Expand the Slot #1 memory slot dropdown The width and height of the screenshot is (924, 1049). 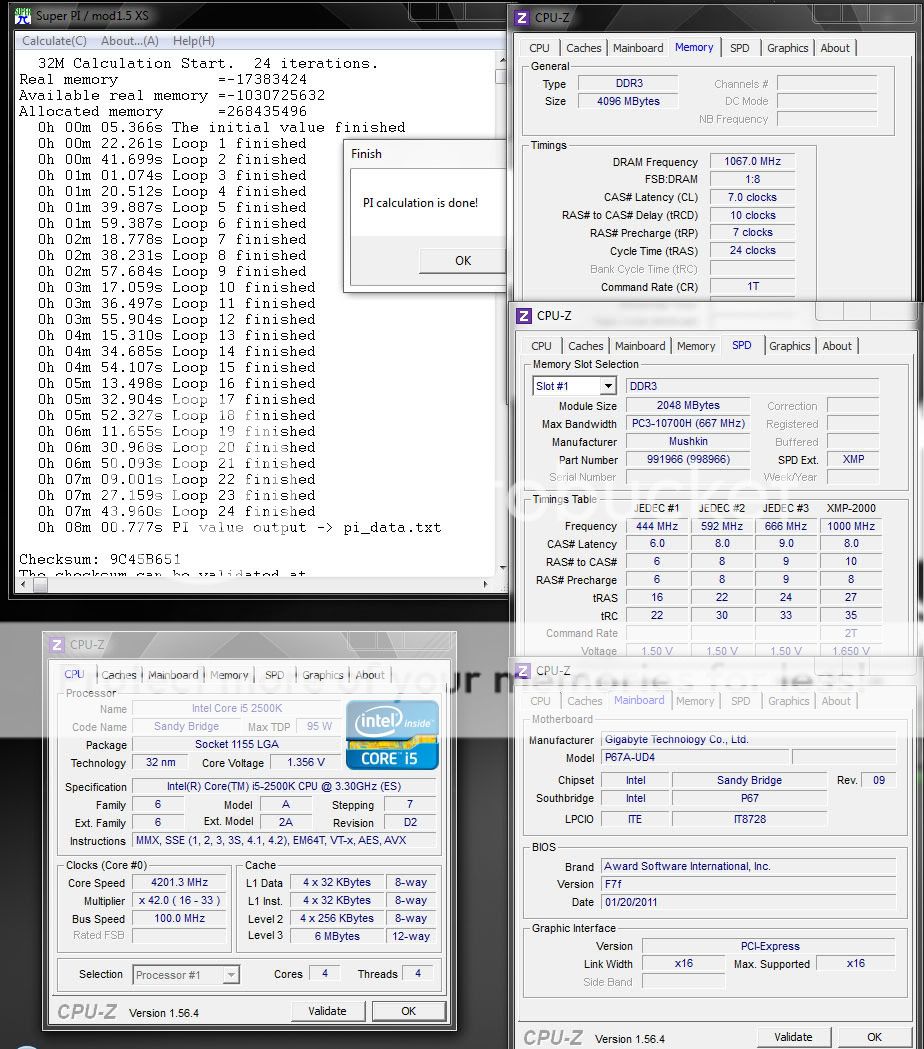pos(608,386)
